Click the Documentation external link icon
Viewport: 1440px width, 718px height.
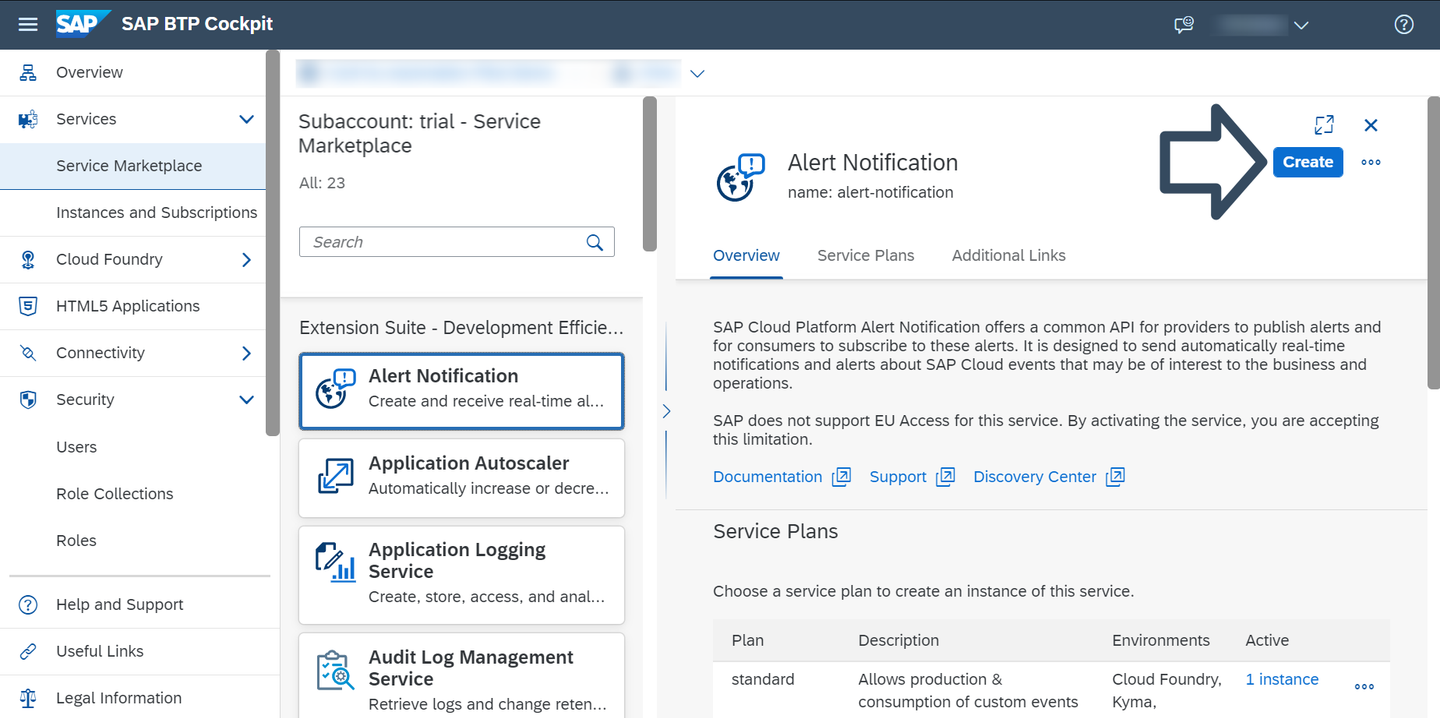(842, 477)
